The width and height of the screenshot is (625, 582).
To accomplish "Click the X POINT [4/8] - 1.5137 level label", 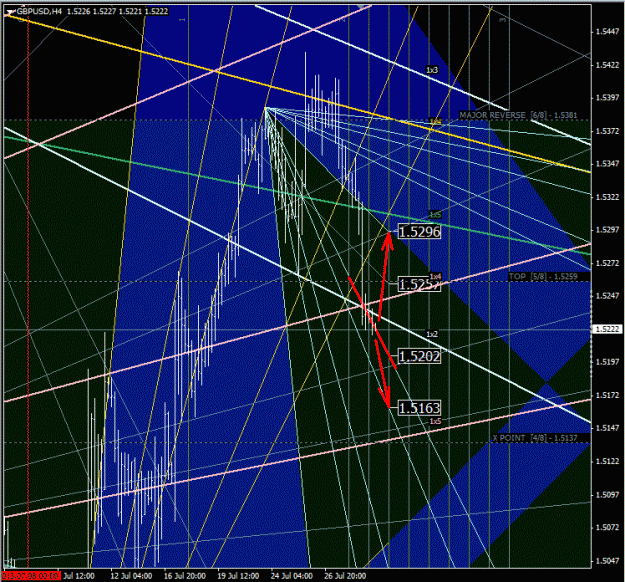I will pyautogui.click(x=535, y=438).
